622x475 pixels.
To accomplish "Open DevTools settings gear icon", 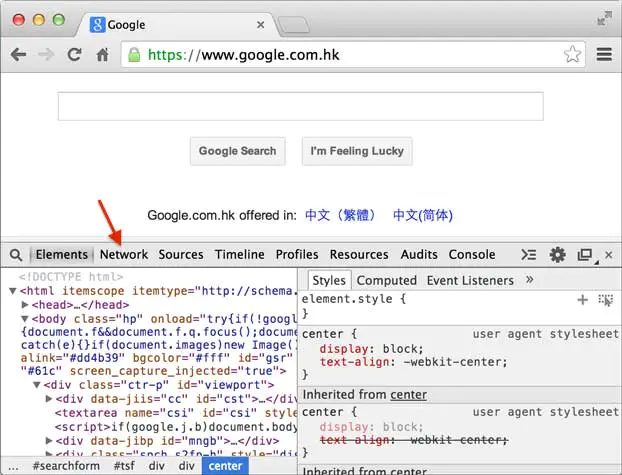I will tap(557, 255).
